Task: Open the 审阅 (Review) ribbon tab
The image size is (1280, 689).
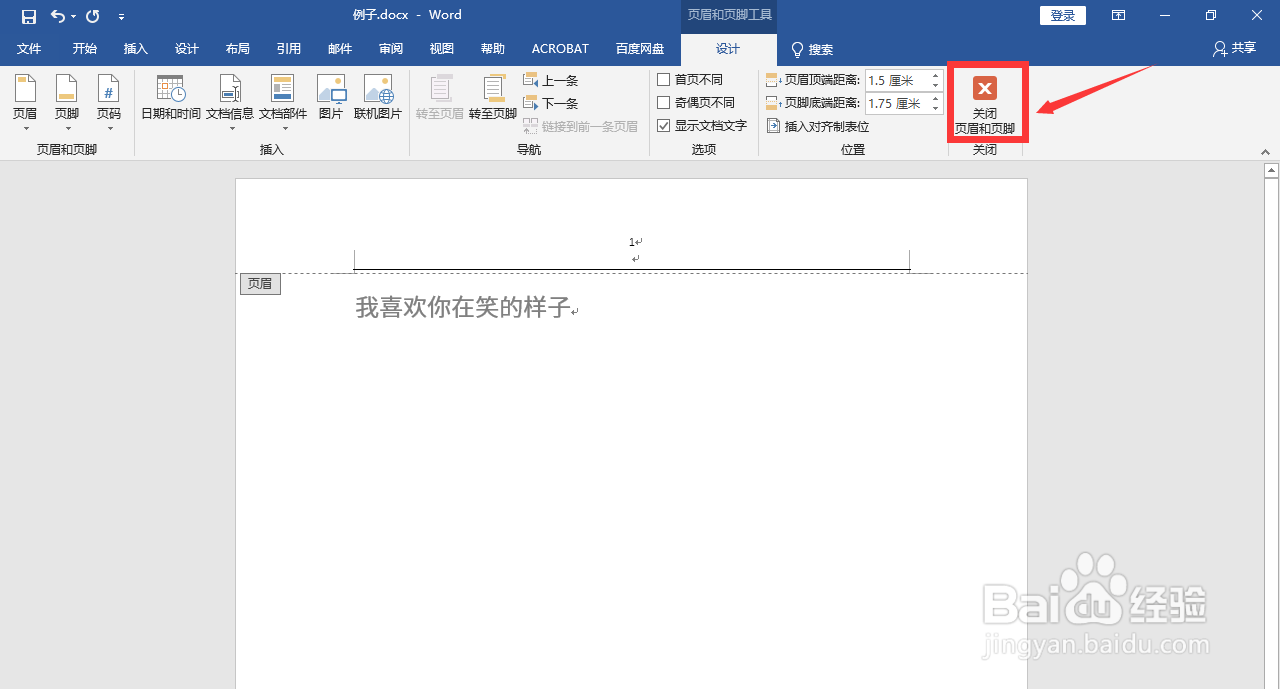Action: pos(390,48)
